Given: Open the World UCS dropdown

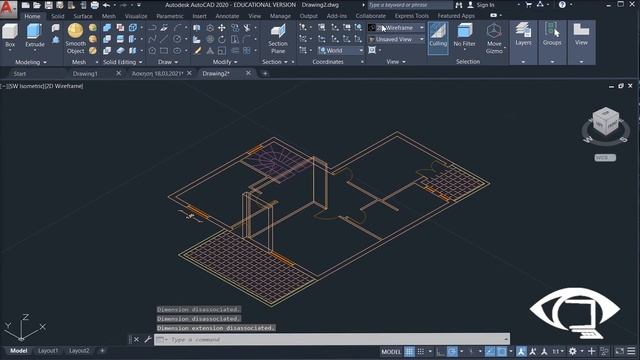Looking at the screenshot, I should (x=340, y=51).
